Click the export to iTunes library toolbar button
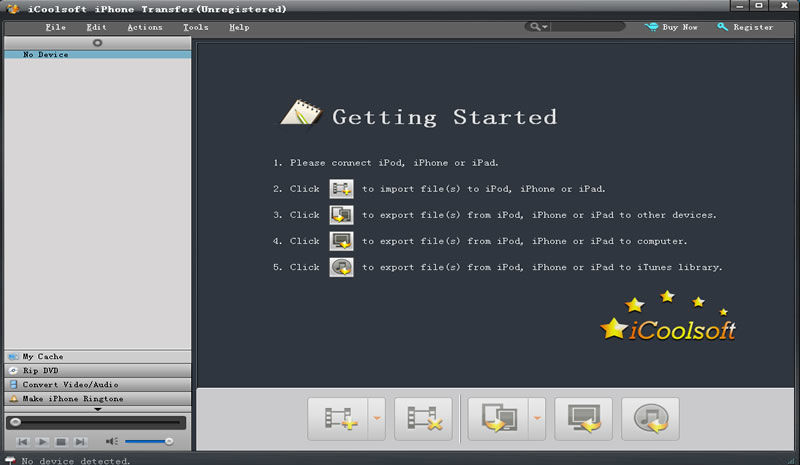The height and width of the screenshot is (465, 800). click(x=651, y=419)
